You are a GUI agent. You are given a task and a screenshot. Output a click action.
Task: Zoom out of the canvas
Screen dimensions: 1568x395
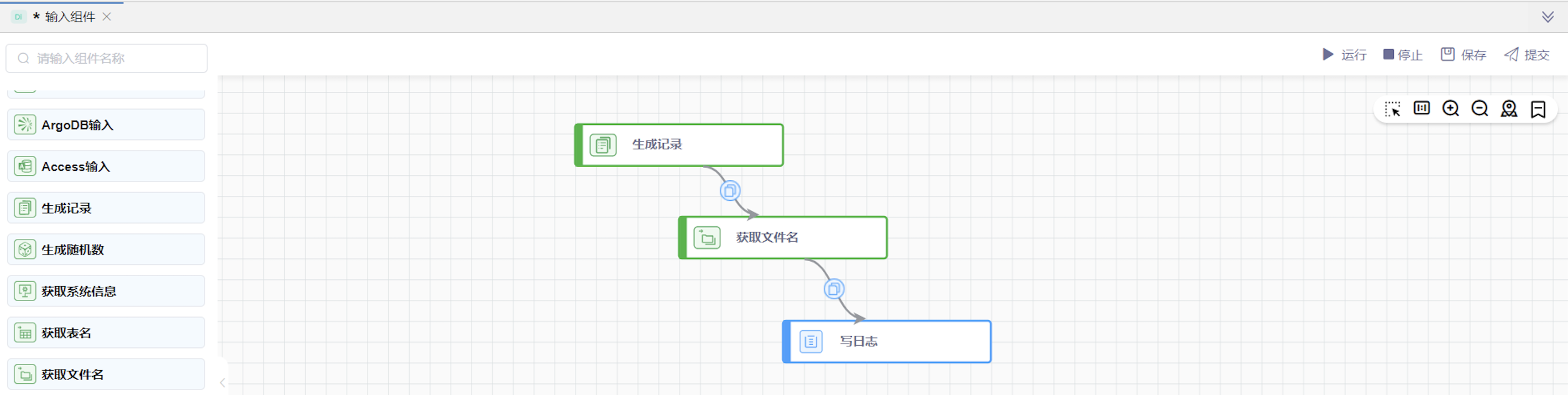[1480, 108]
